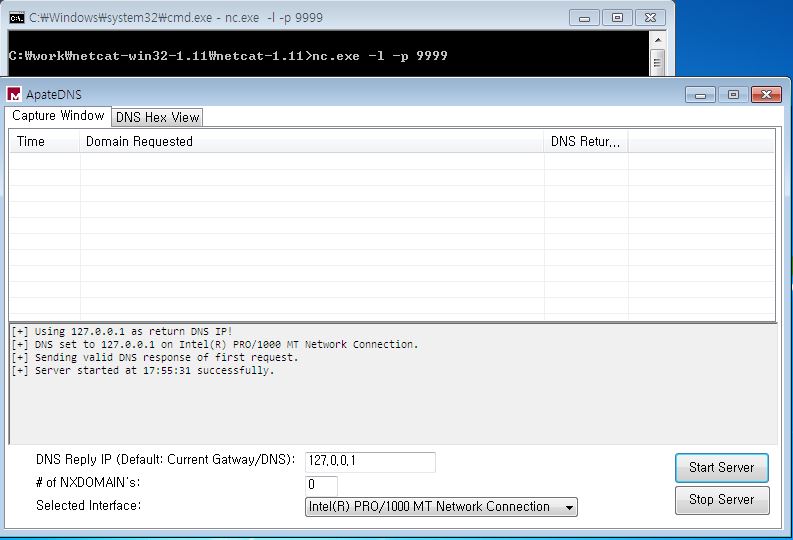Viewport: 793px width, 540px height.
Task: Focus the DNS Reply IP field
Action: [370, 461]
